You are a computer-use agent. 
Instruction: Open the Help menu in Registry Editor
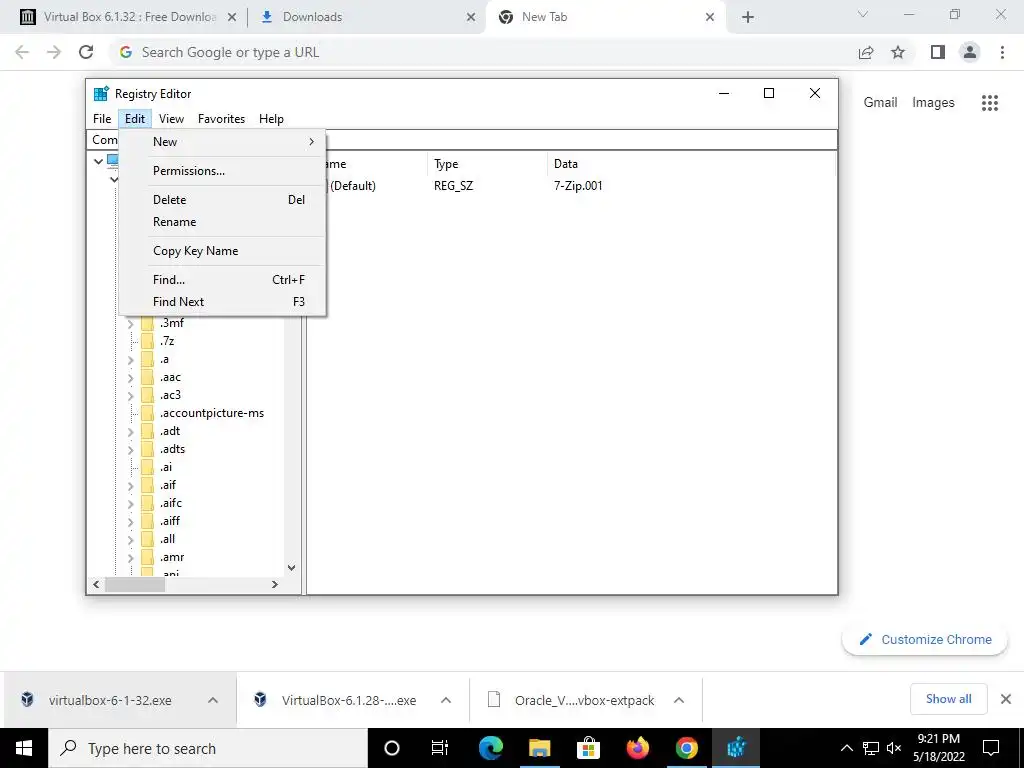[271, 119]
